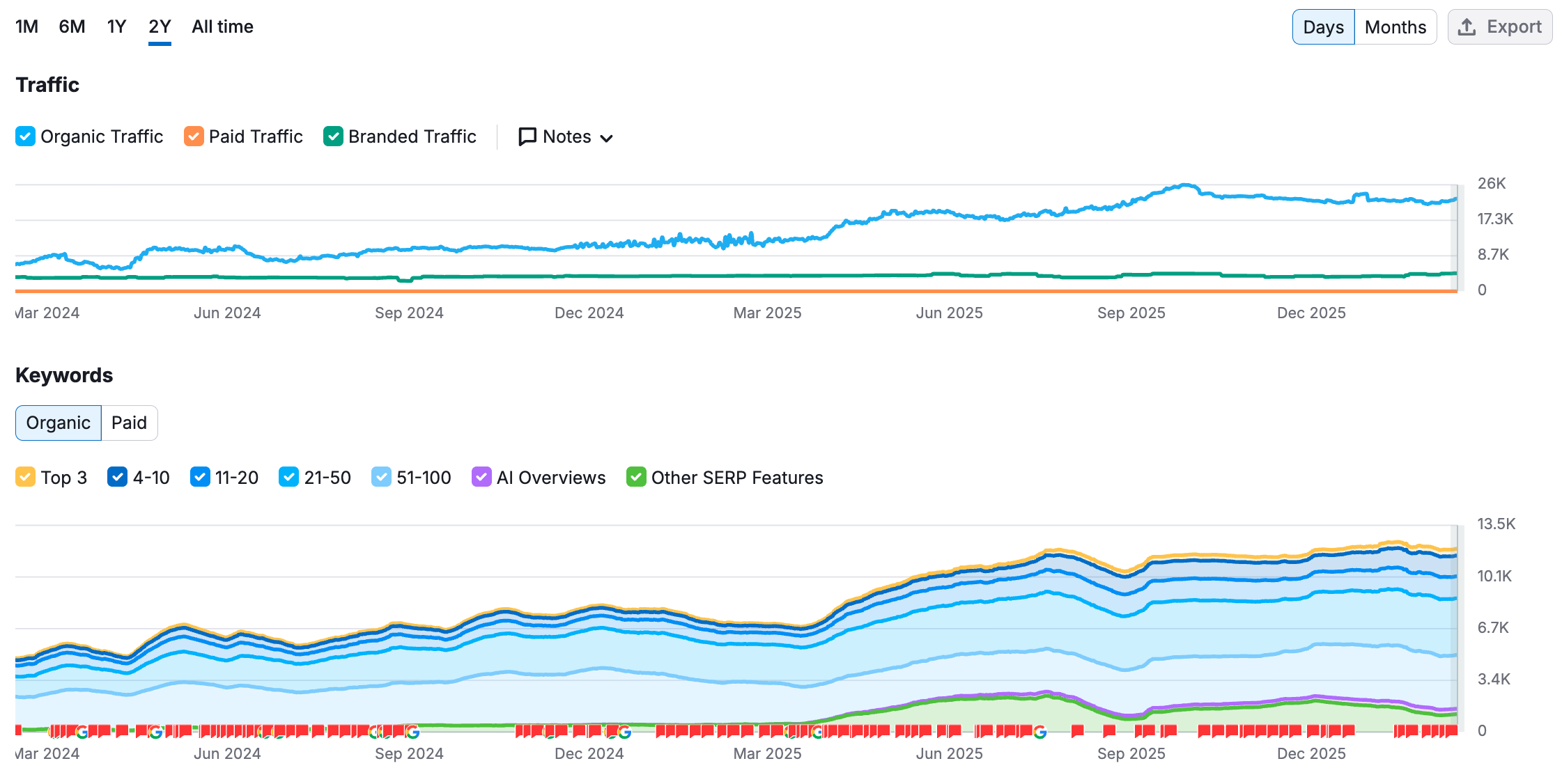Click the Google update icon near Dec 2024
This screenshot has width=1562, height=784.
(626, 732)
